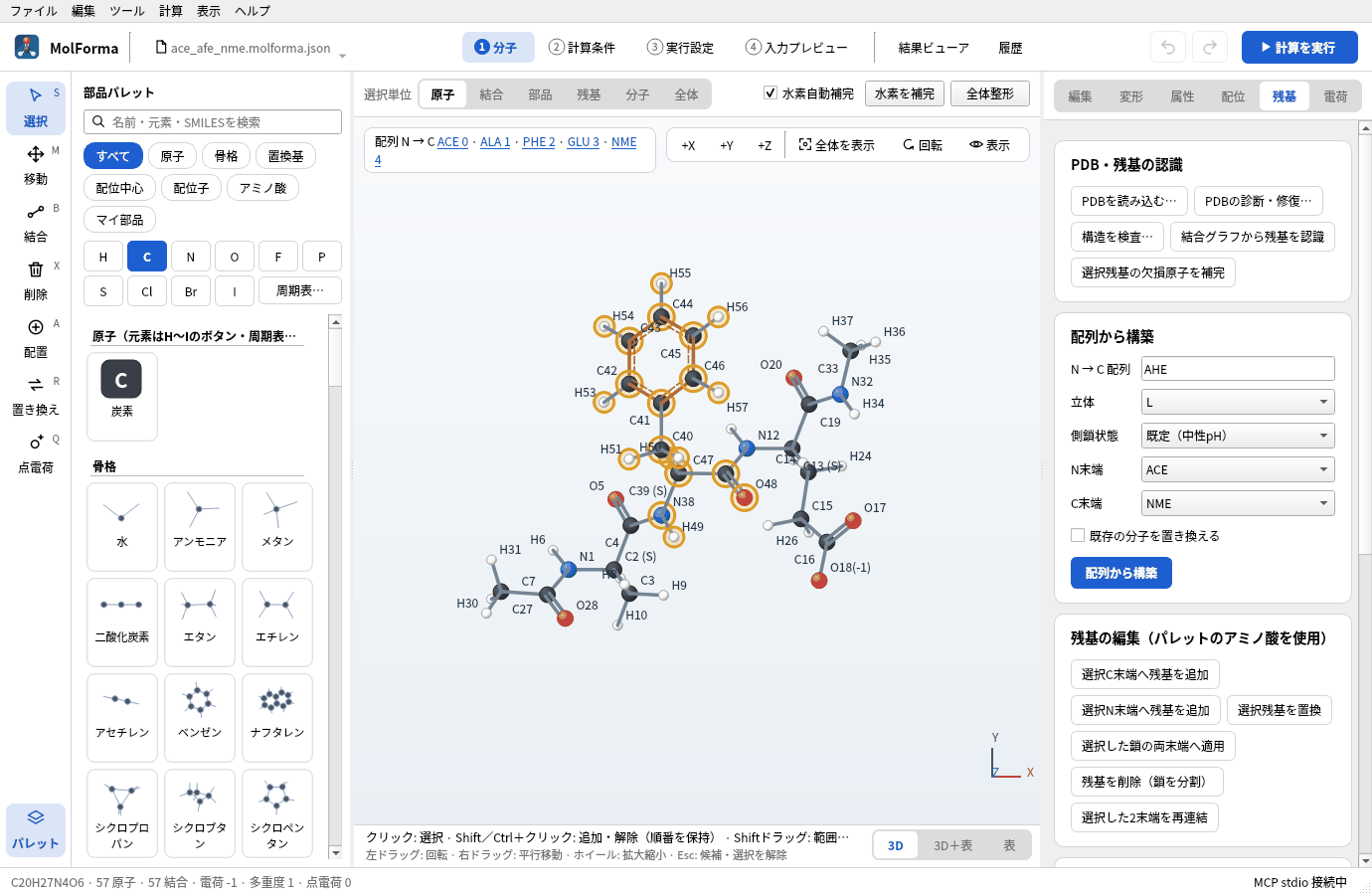This screenshot has height=895, width=1372.
Task: Select the 選択 (select) tool
Action: pyautogui.click(x=36, y=107)
